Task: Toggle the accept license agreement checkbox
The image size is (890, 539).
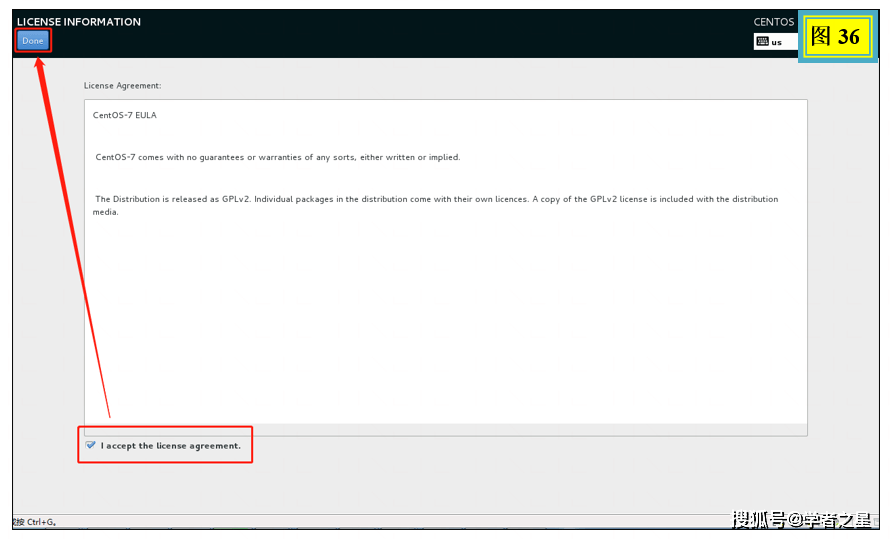Action: 90,445
